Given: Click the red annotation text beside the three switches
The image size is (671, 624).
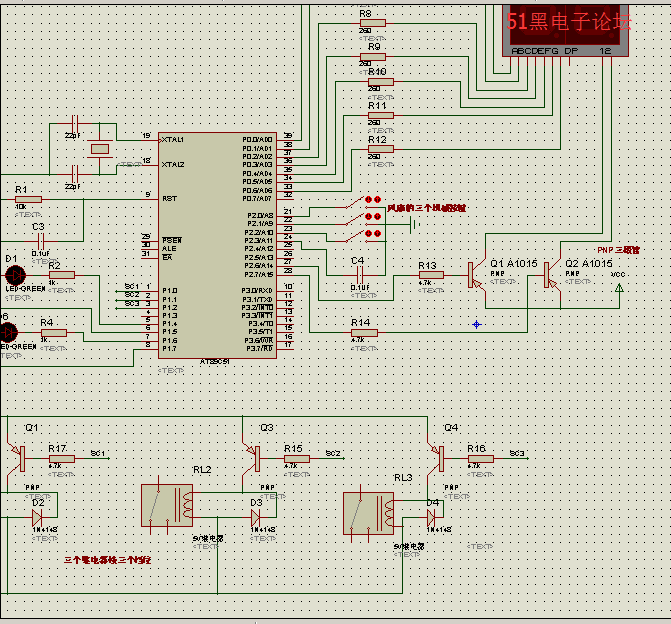Looking at the screenshot, I should click(x=426, y=208).
